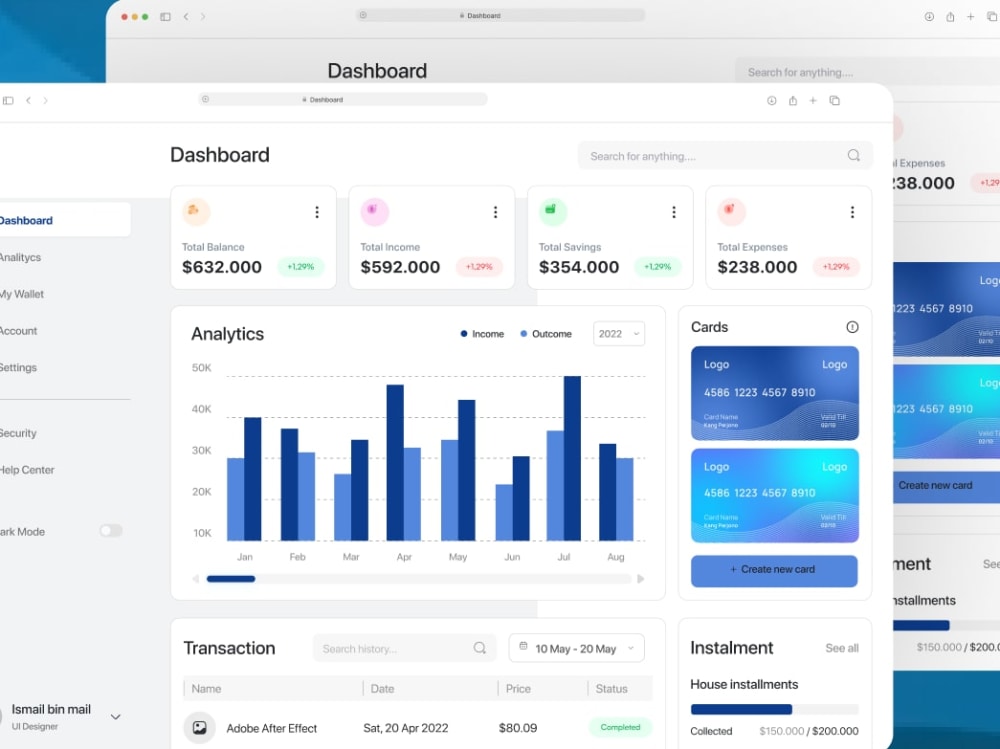The image size is (1000, 749).
Task: Open the 2022 year dropdown in Analytics
Action: (619, 334)
